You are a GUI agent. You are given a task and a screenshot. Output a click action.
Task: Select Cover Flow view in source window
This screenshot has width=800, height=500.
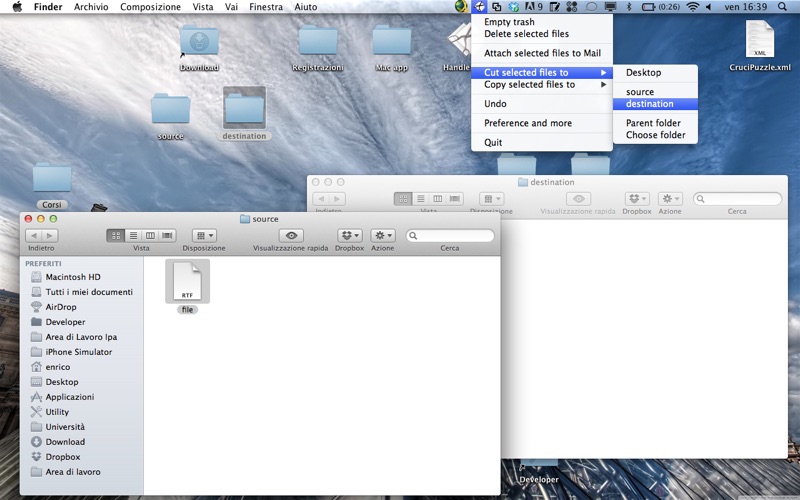coord(167,235)
